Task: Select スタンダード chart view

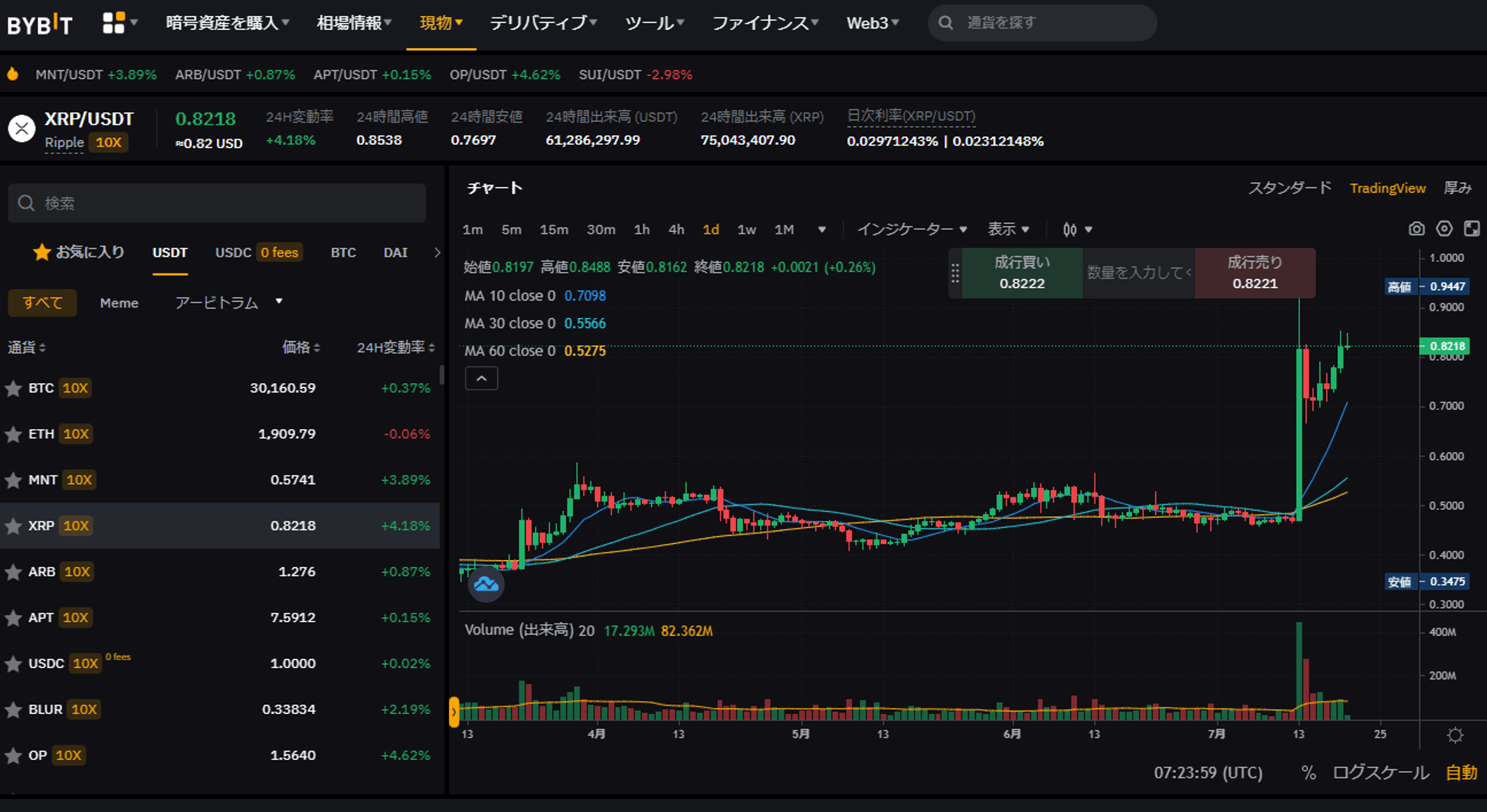Action: [1289, 188]
